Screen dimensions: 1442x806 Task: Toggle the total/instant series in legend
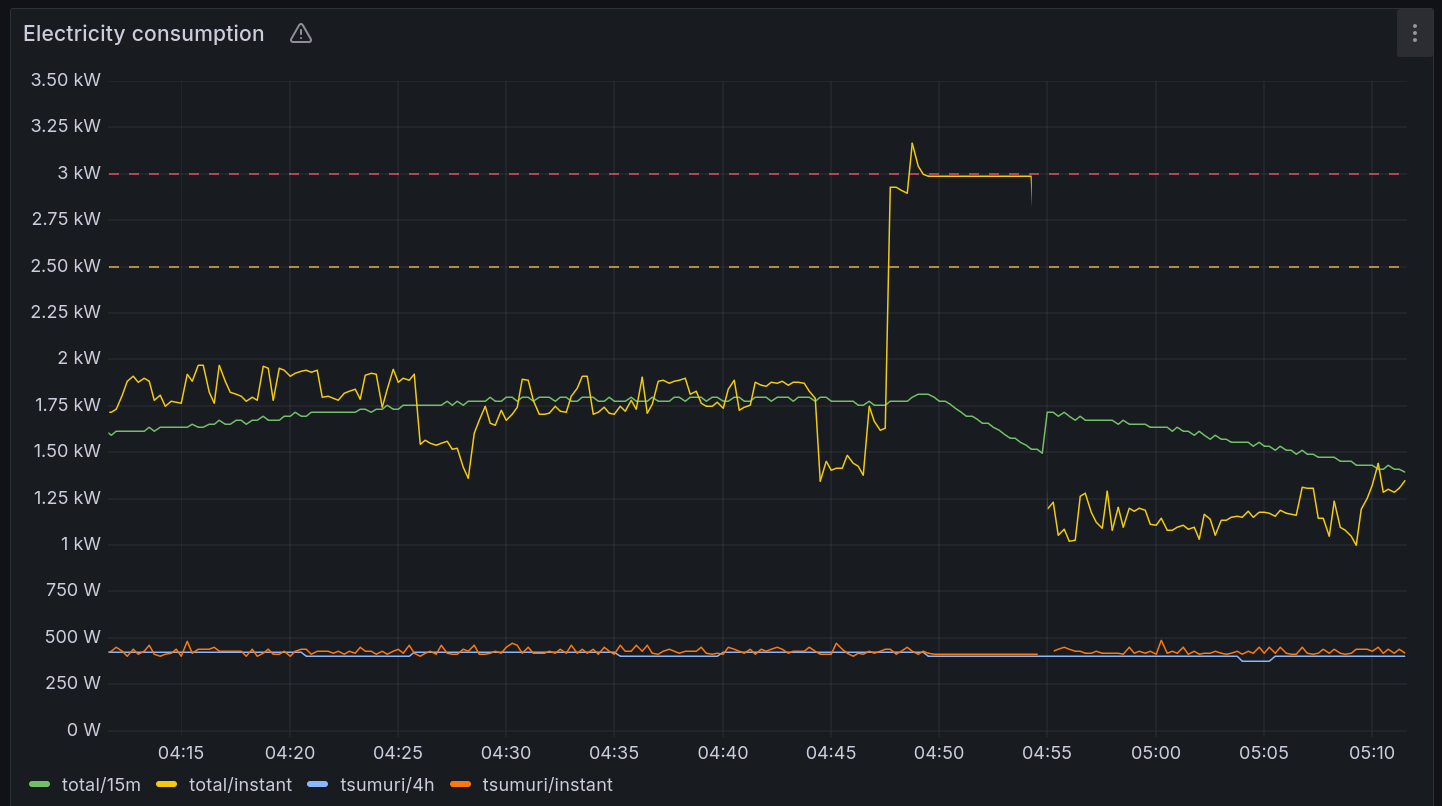tap(240, 785)
